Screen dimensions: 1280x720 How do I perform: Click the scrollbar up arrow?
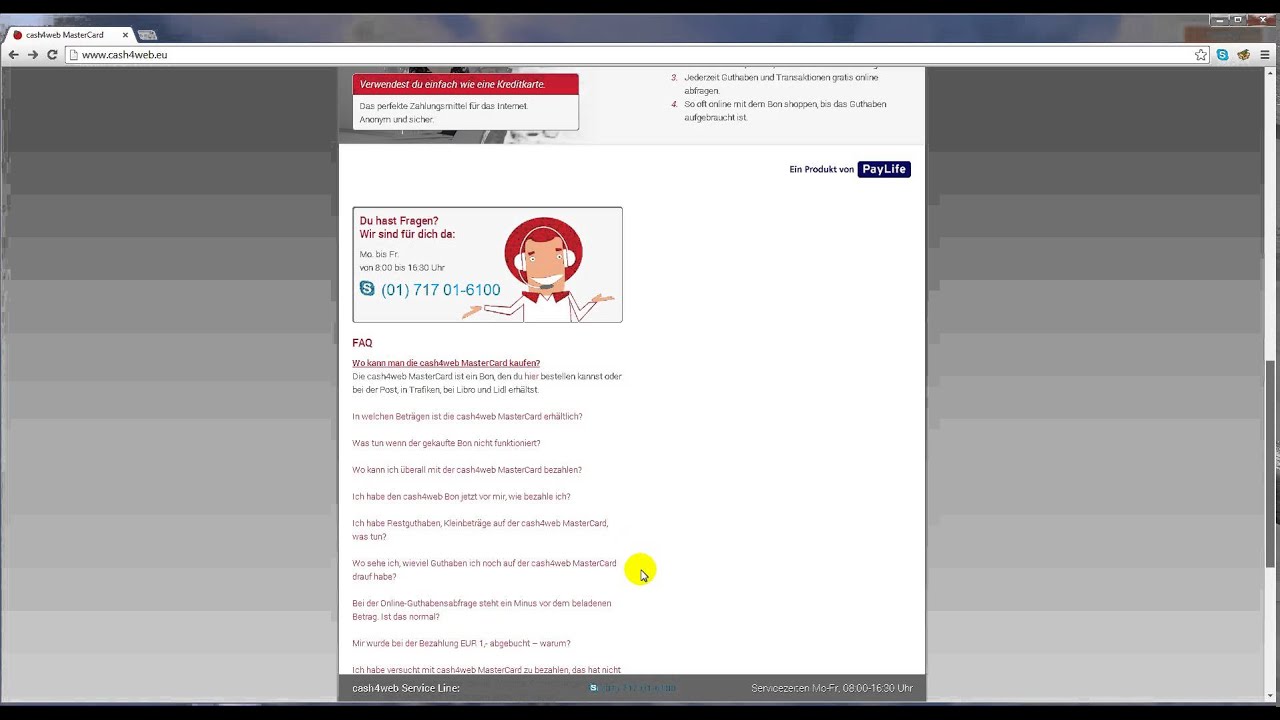coord(1272,74)
